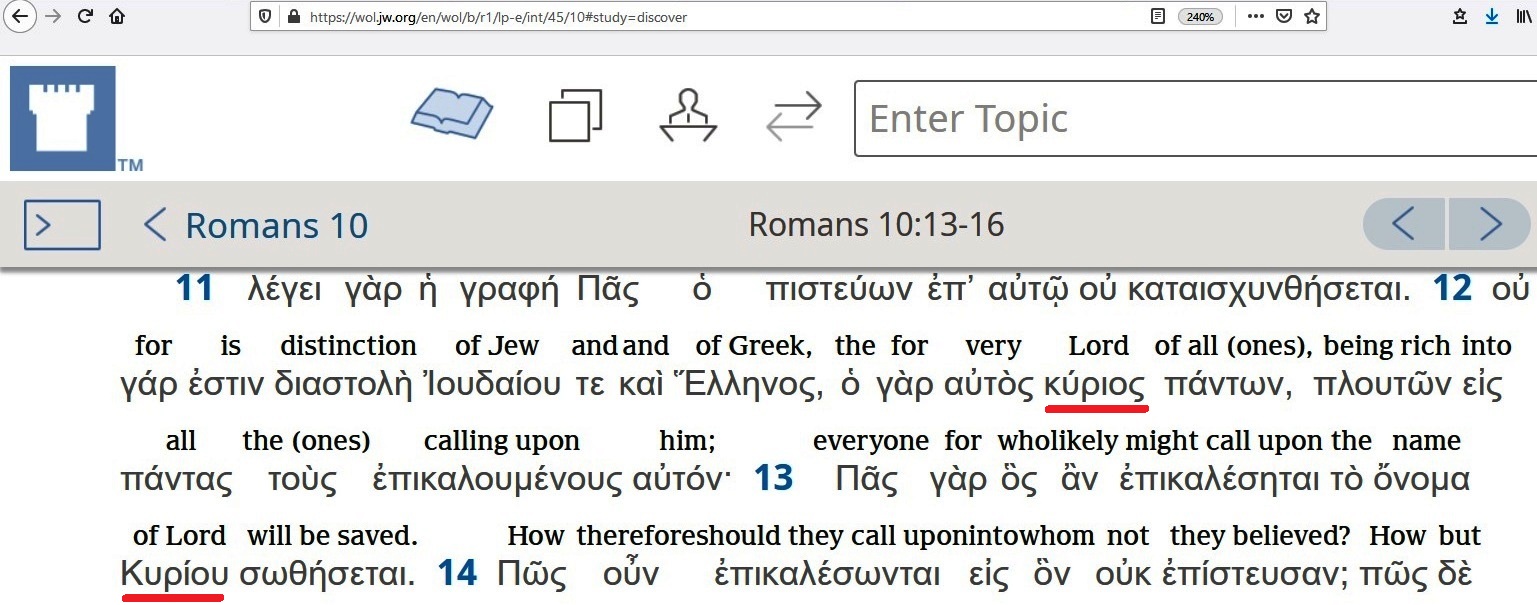Click the Greek word πλουτῶν
The width and height of the screenshot is (1537, 605).
(x=1383, y=387)
